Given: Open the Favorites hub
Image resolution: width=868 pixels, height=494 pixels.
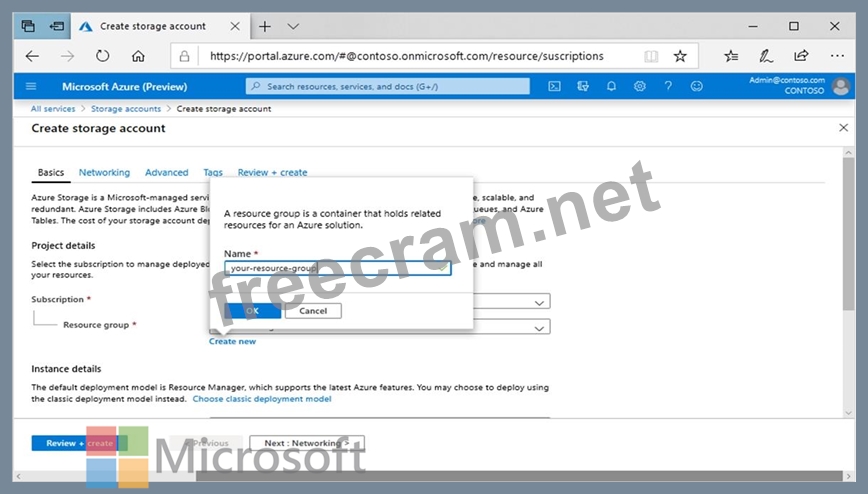Looking at the screenshot, I should (x=731, y=56).
